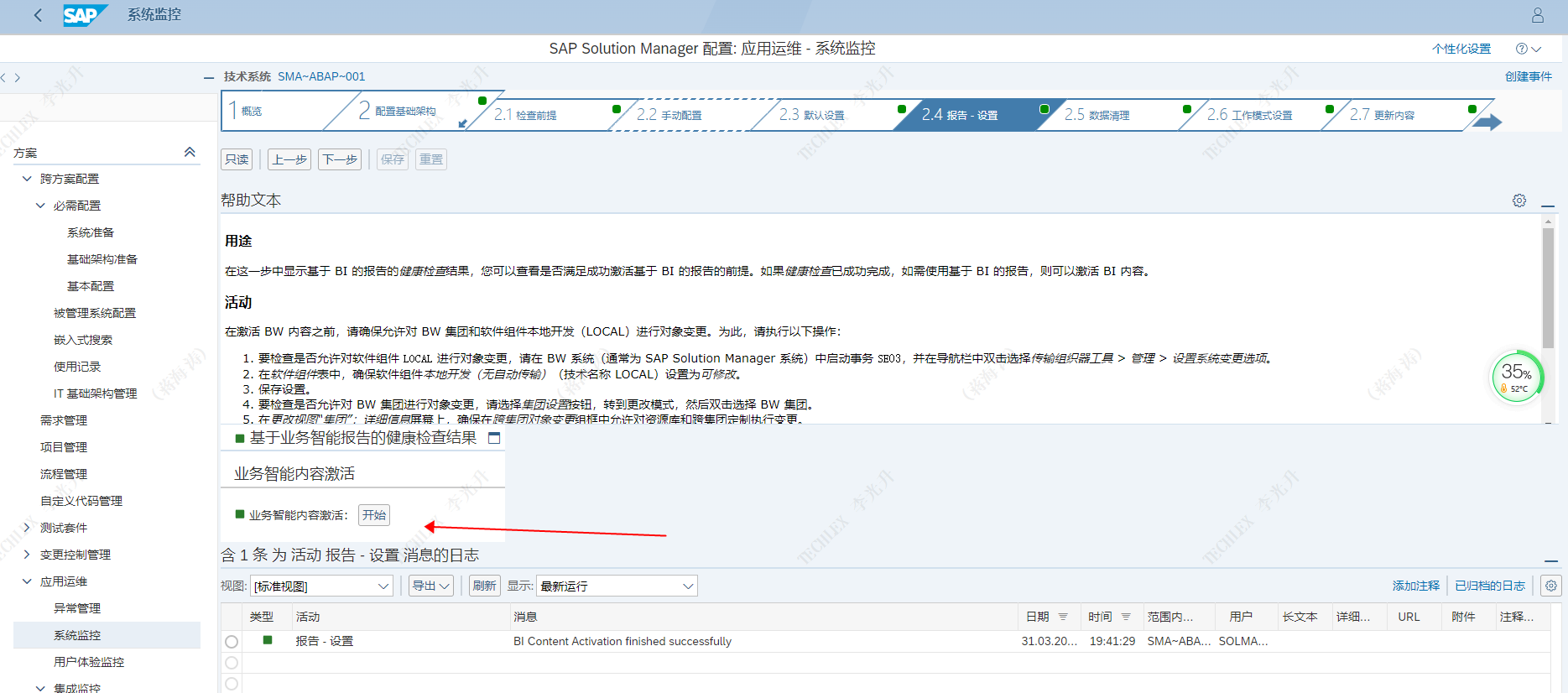The height and width of the screenshot is (693, 1568).
Task: Click the 刷新 refresh button
Action: 484,586
